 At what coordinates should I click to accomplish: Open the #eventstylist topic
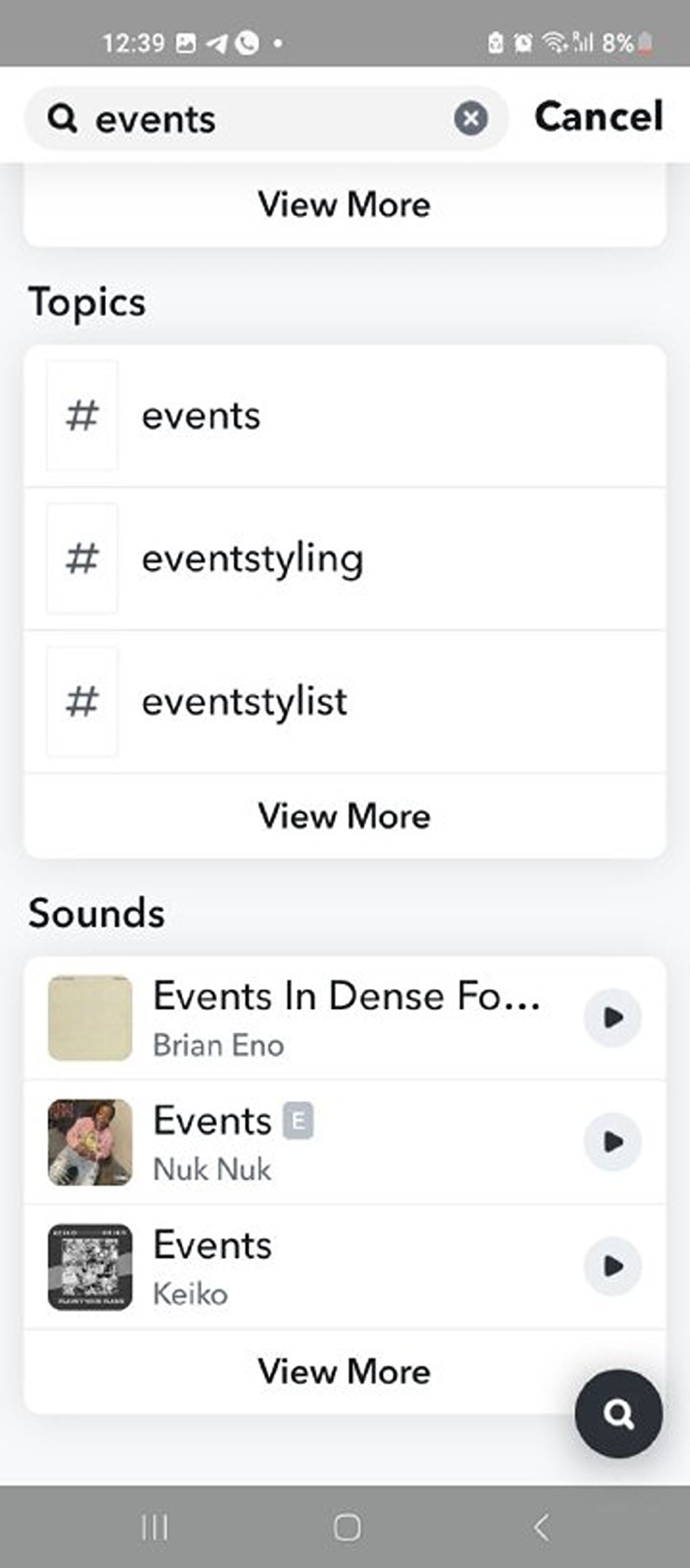click(x=344, y=702)
